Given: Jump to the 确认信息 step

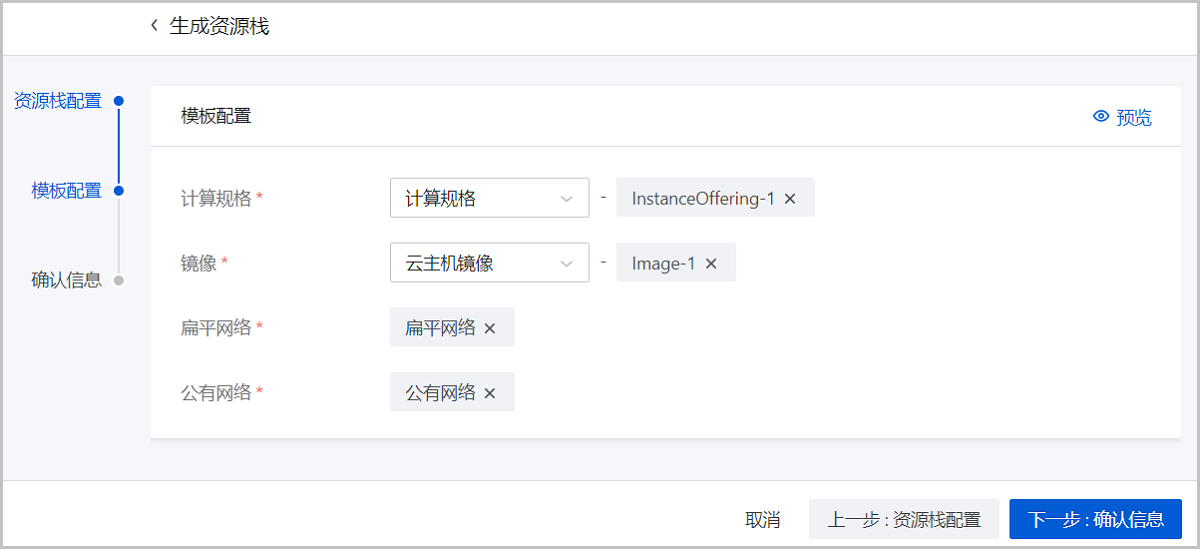Looking at the screenshot, I should point(66,280).
